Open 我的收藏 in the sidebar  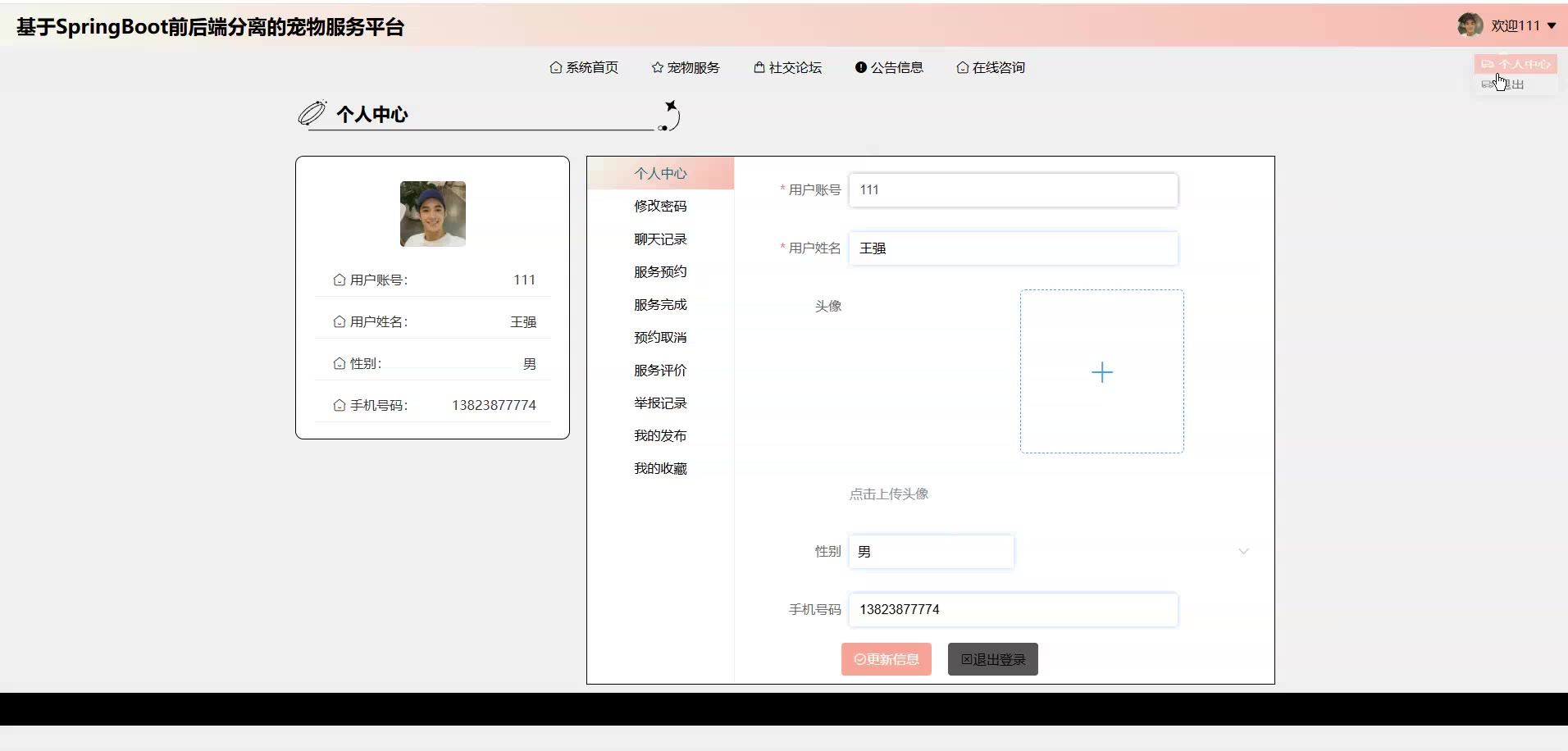660,469
